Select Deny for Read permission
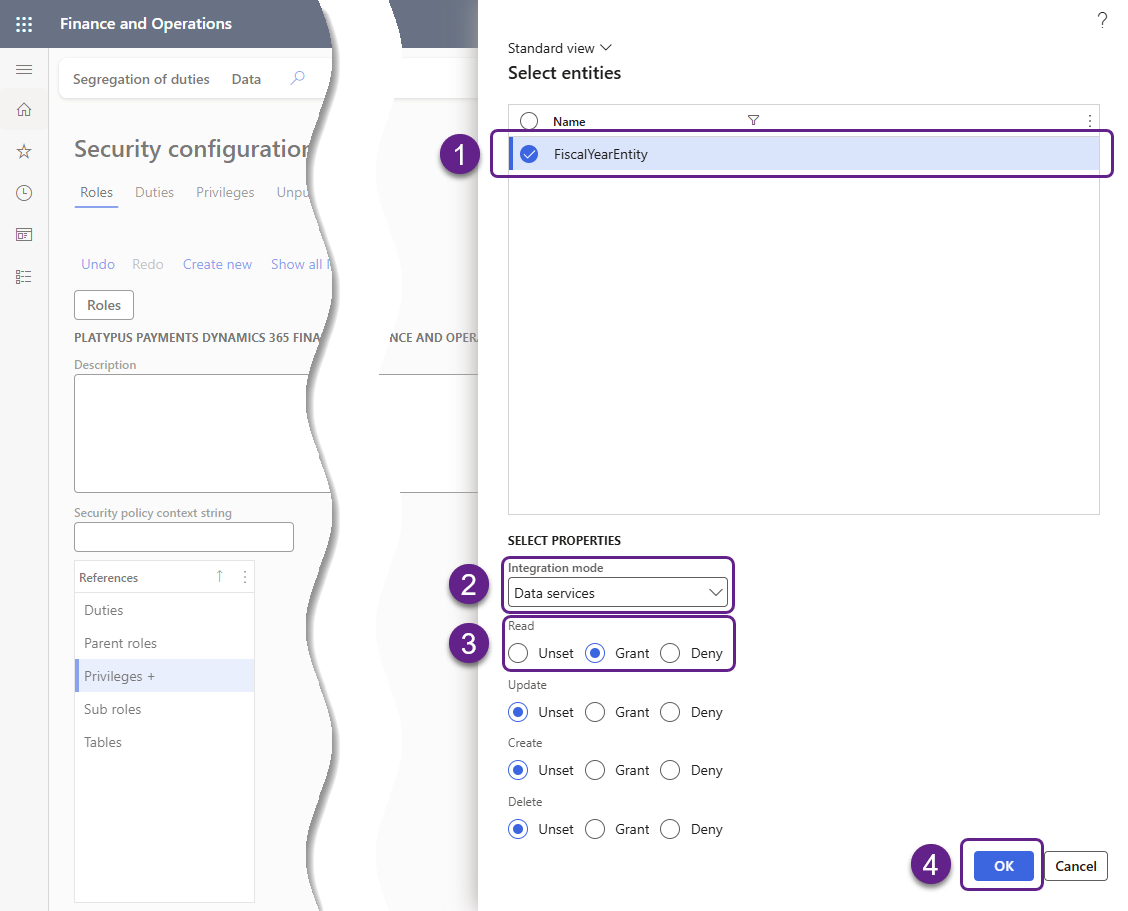 pyautogui.click(x=670, y=653)
